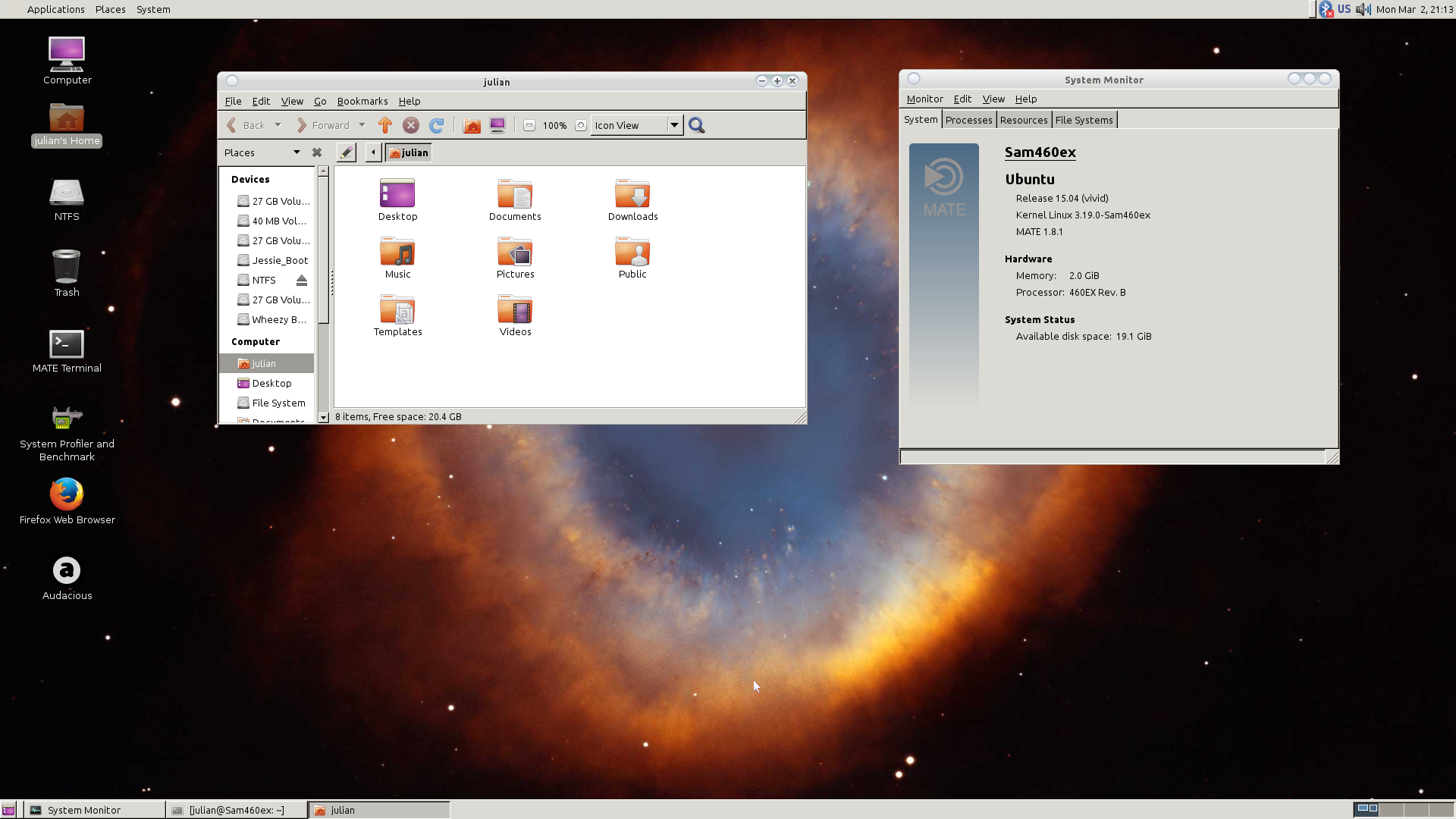The image size is (1456, 819).
Task: Click the julian path bar button
Action: click(x=408, y=152)
